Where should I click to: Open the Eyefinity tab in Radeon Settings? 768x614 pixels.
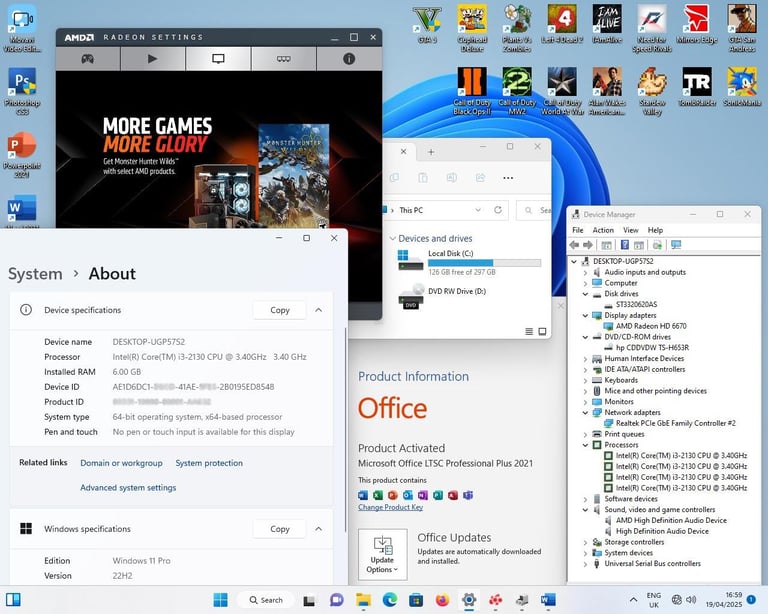(x=284, y=59)
